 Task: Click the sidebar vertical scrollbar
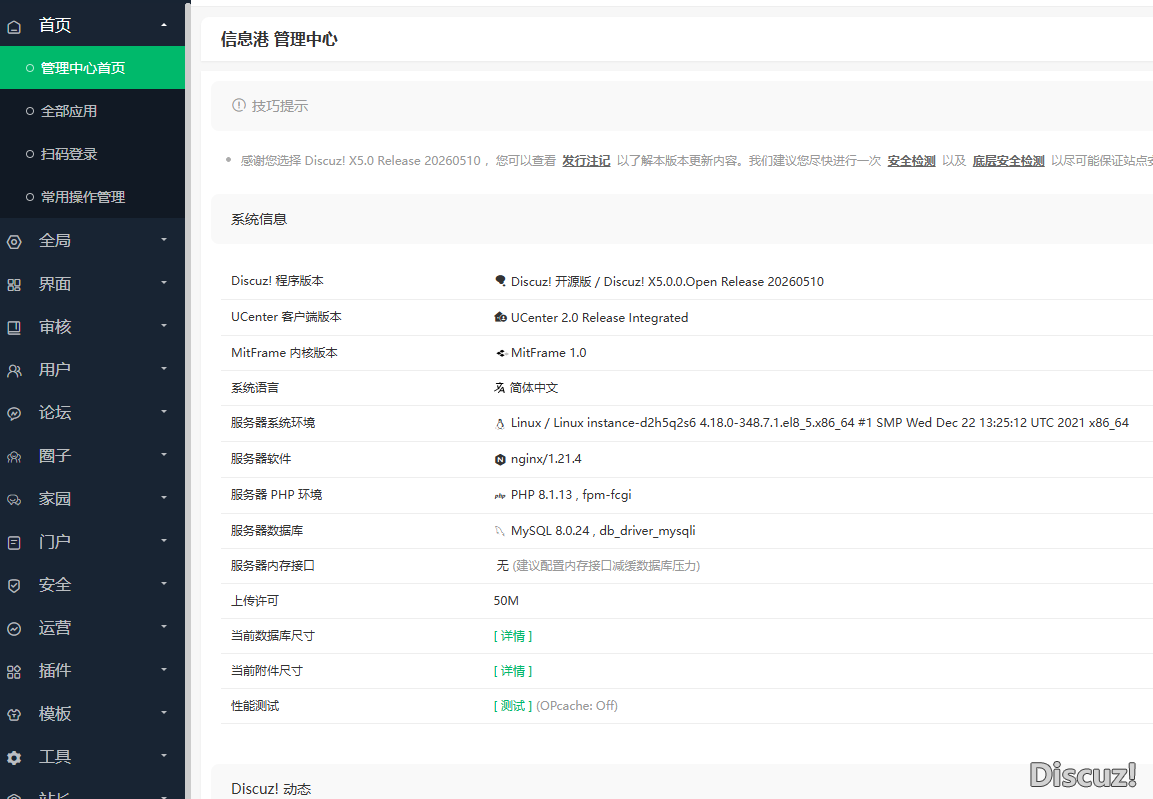pos(188,399)
